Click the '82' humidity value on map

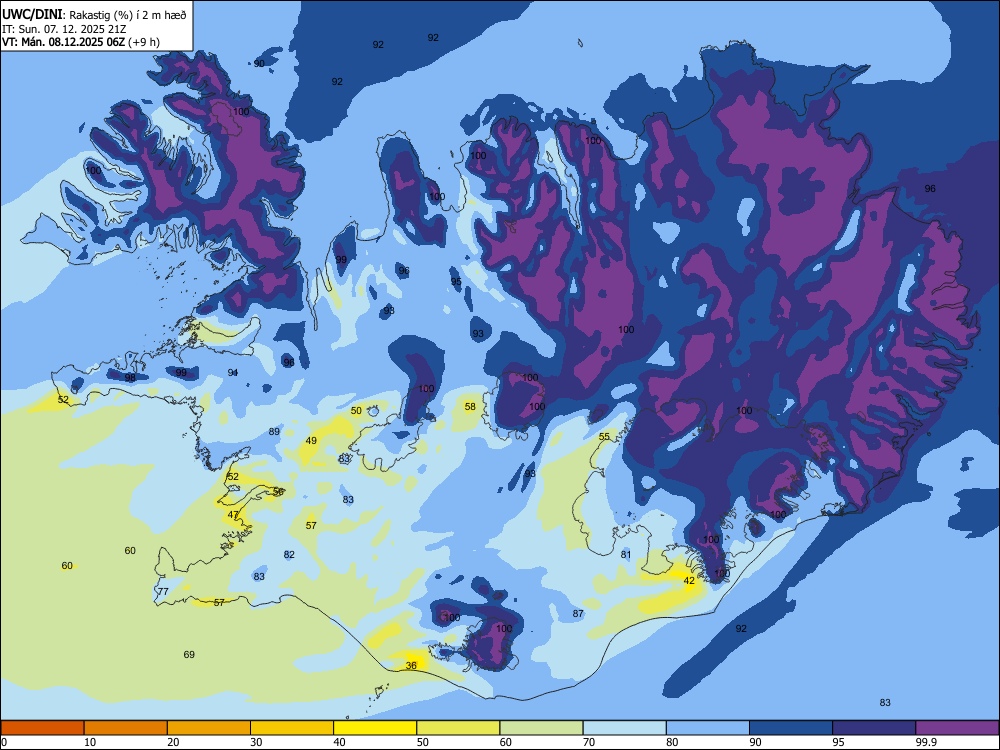pos(289,554)
